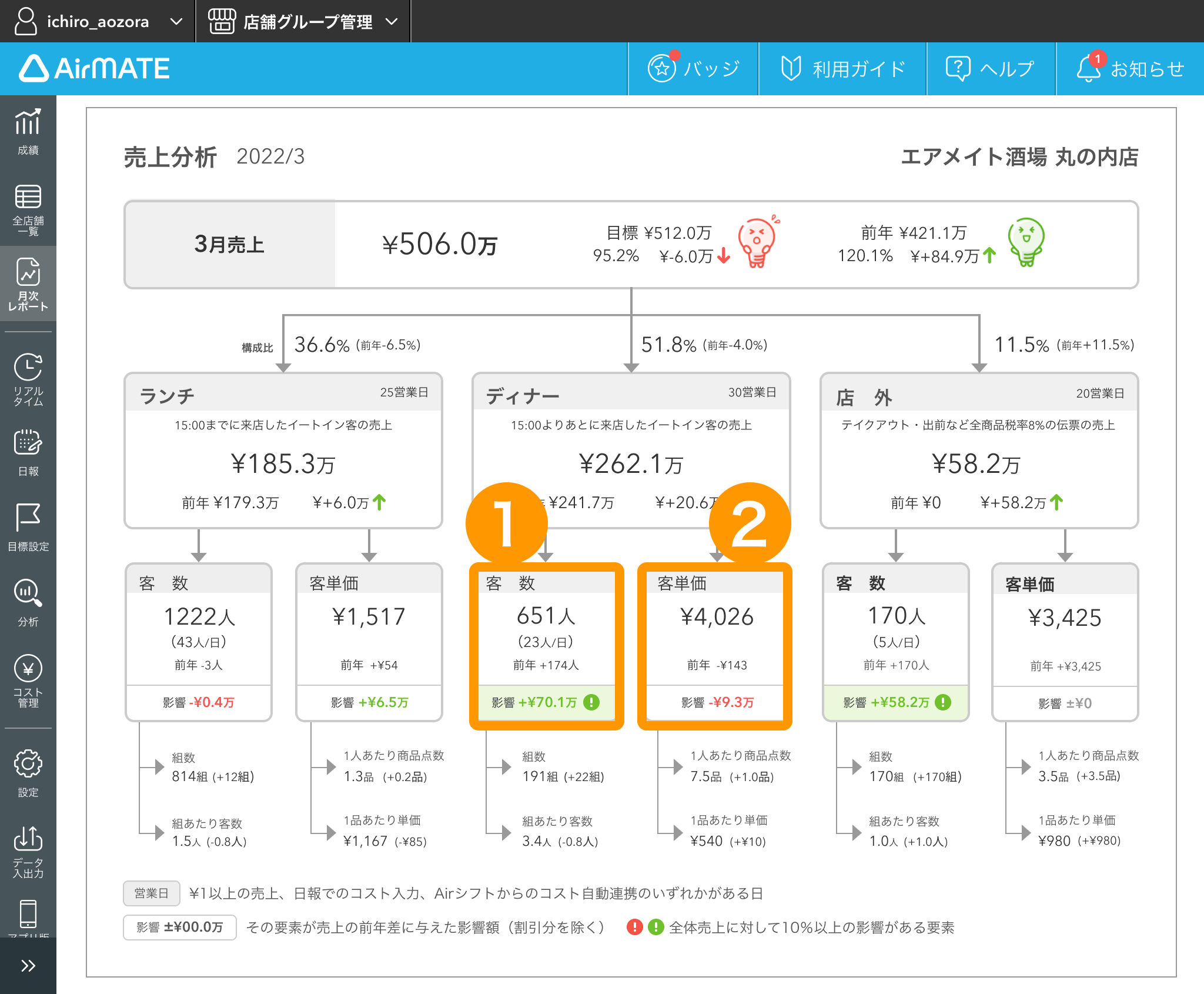The image size is (1204, 994).
Task: Click 影響 +¥6.5万 in lunch
Action: (x=369, y=702)
